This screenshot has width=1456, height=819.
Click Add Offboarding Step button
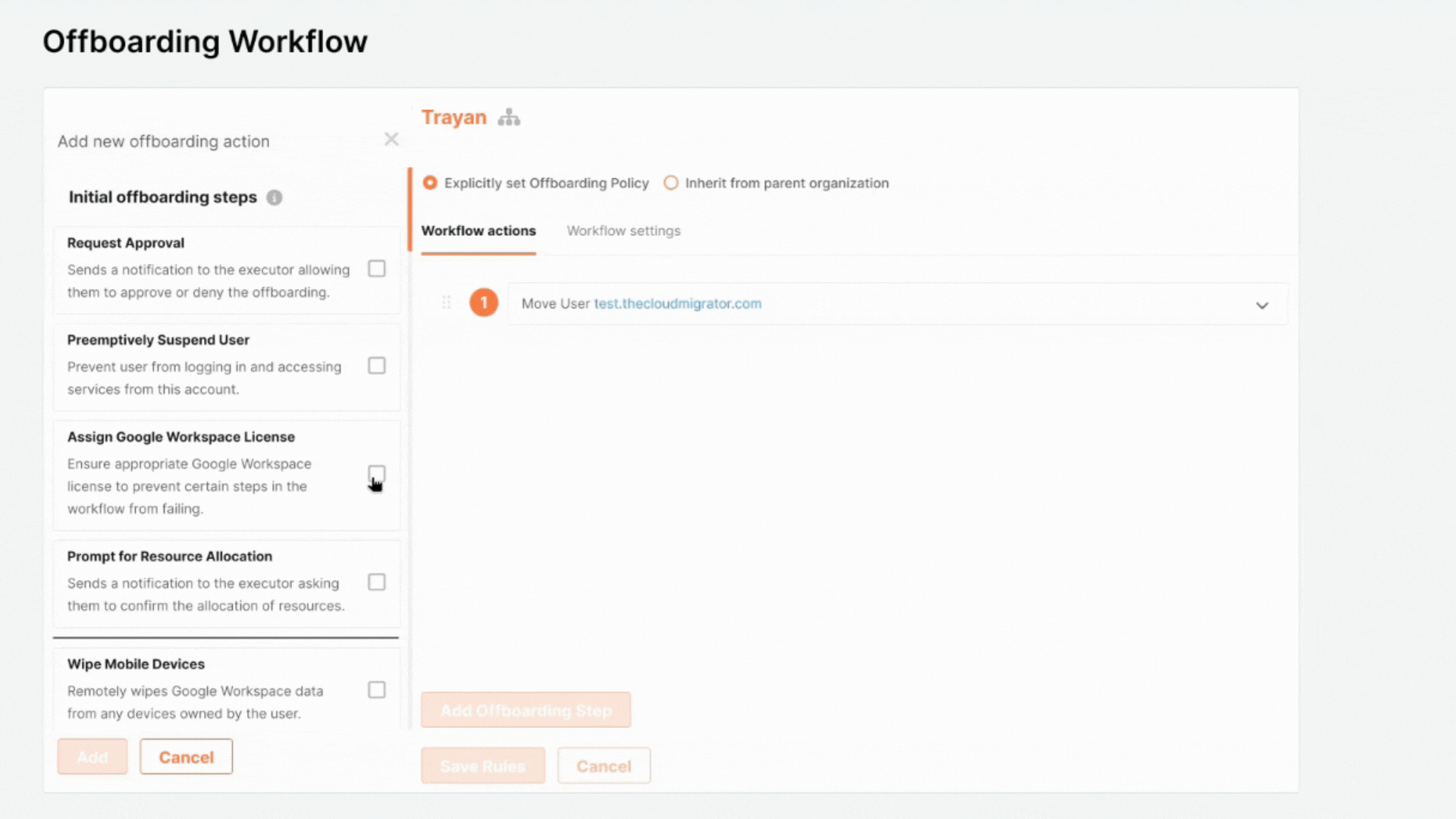pos(526,711)
